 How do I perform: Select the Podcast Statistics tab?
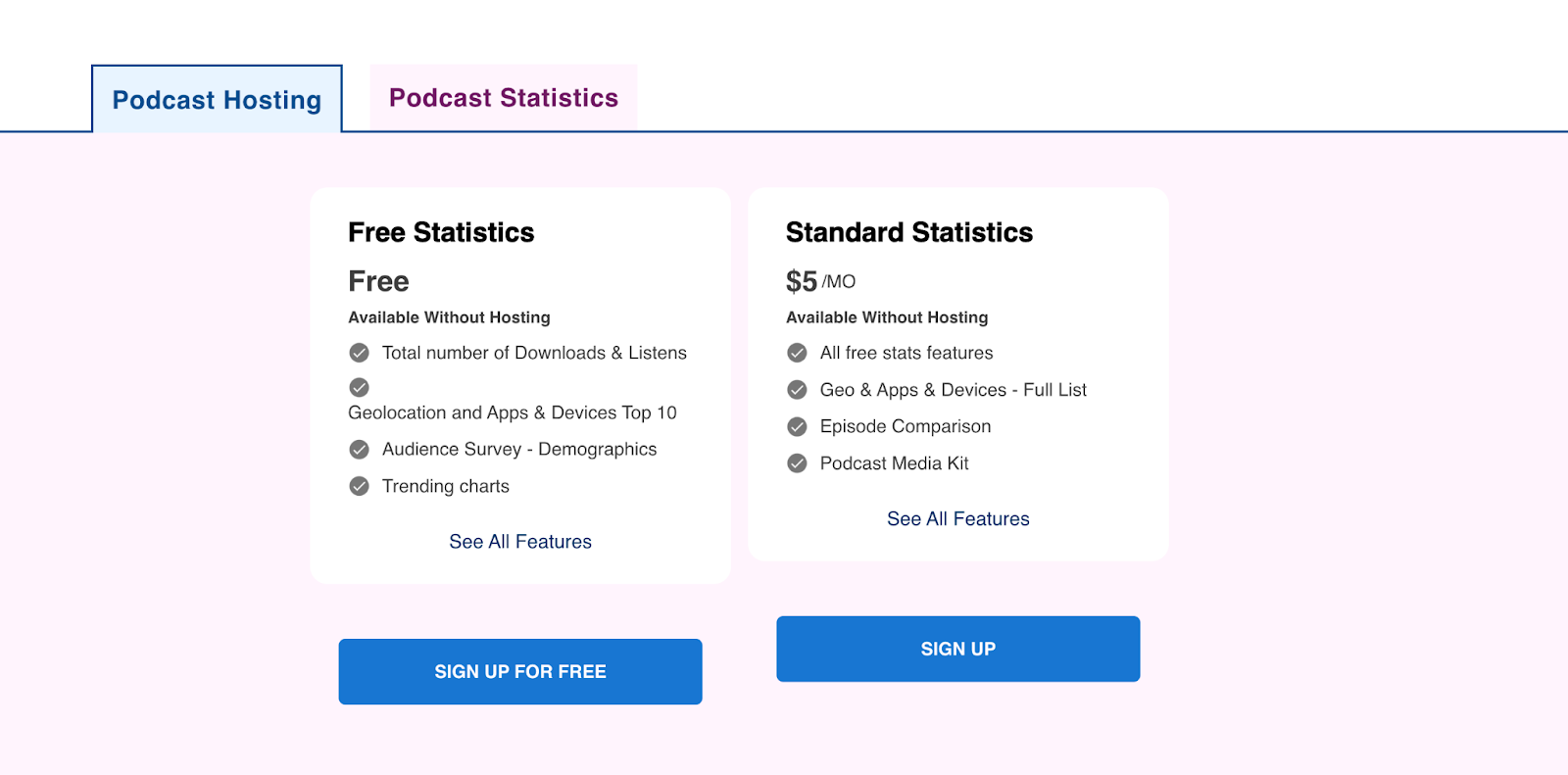[x=503, y=97]
